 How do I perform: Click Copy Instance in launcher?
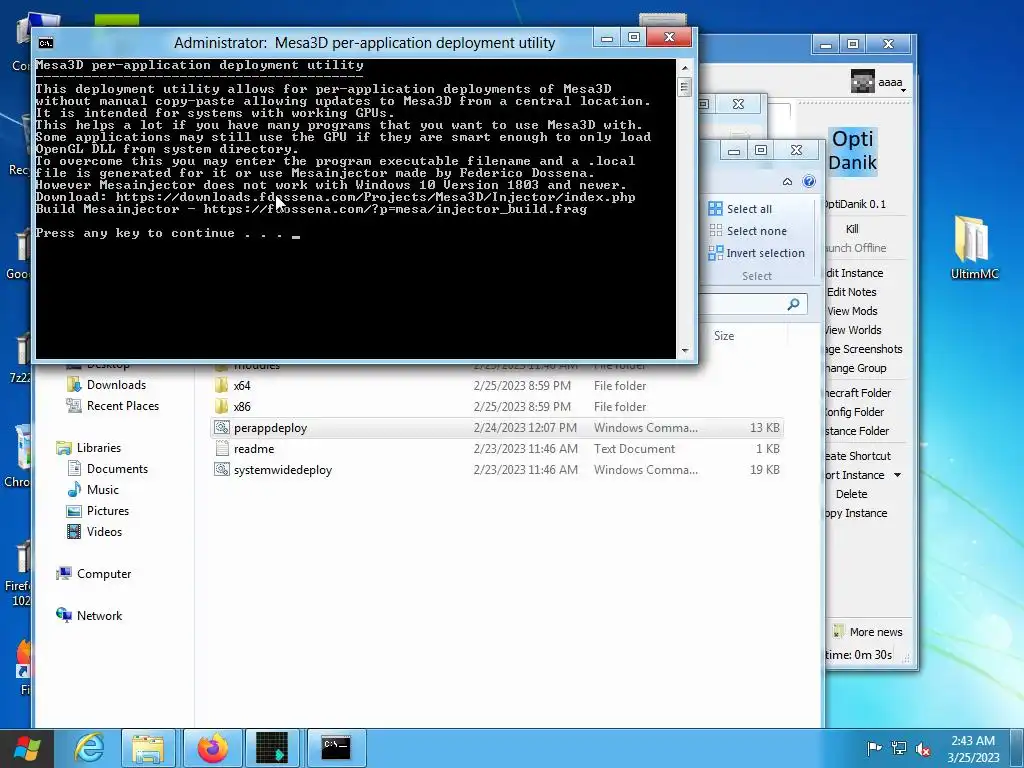click(856, 513)
